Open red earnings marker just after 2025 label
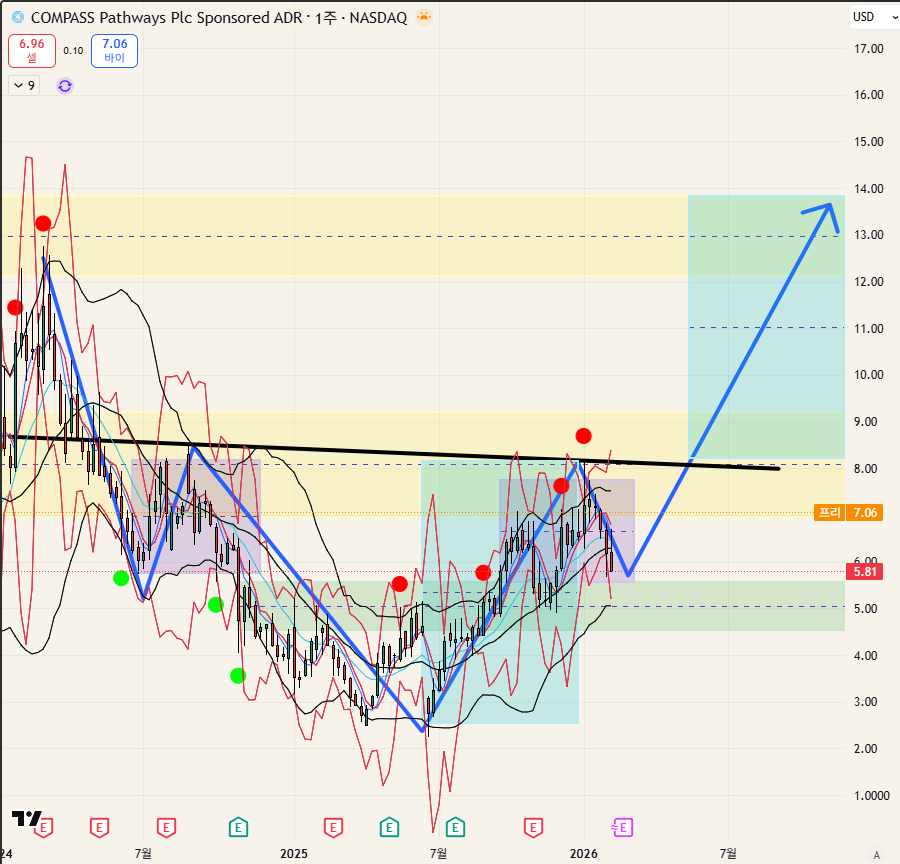 (x=333, y=828)
